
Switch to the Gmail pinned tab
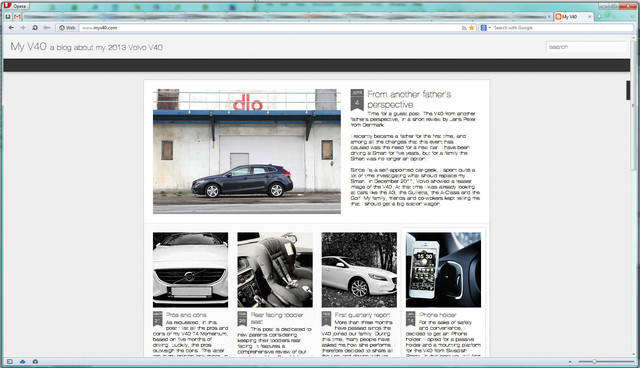coord(17,17)
